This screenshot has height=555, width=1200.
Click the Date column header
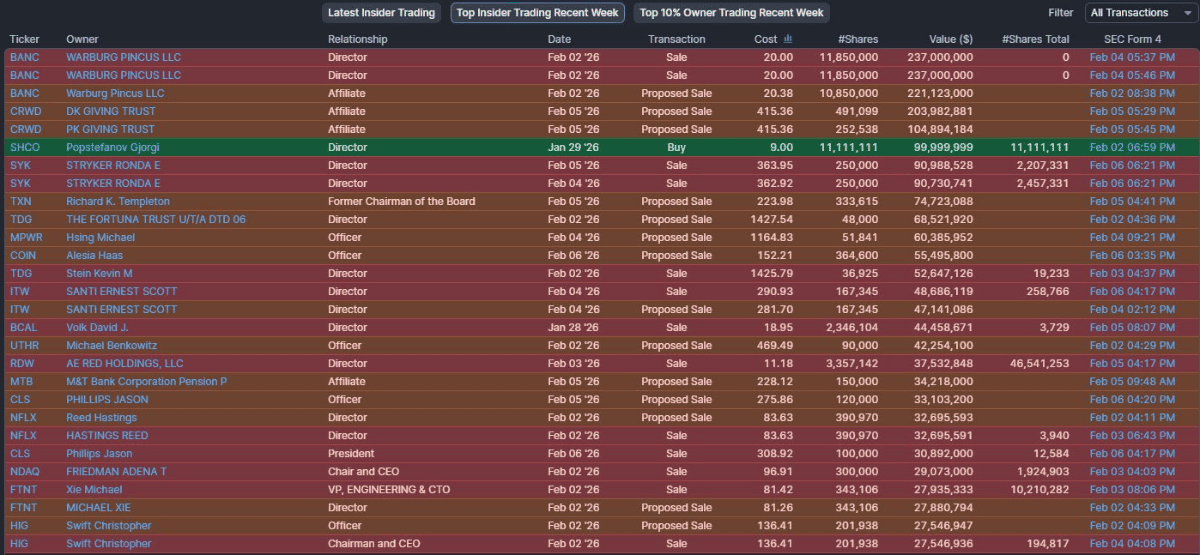tap(559, 39)
